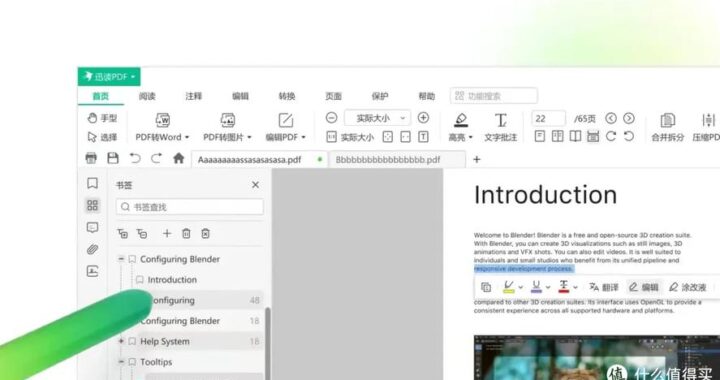720x380 pixels.
Task: Open comments panel from sidebar
Action: 92,228
